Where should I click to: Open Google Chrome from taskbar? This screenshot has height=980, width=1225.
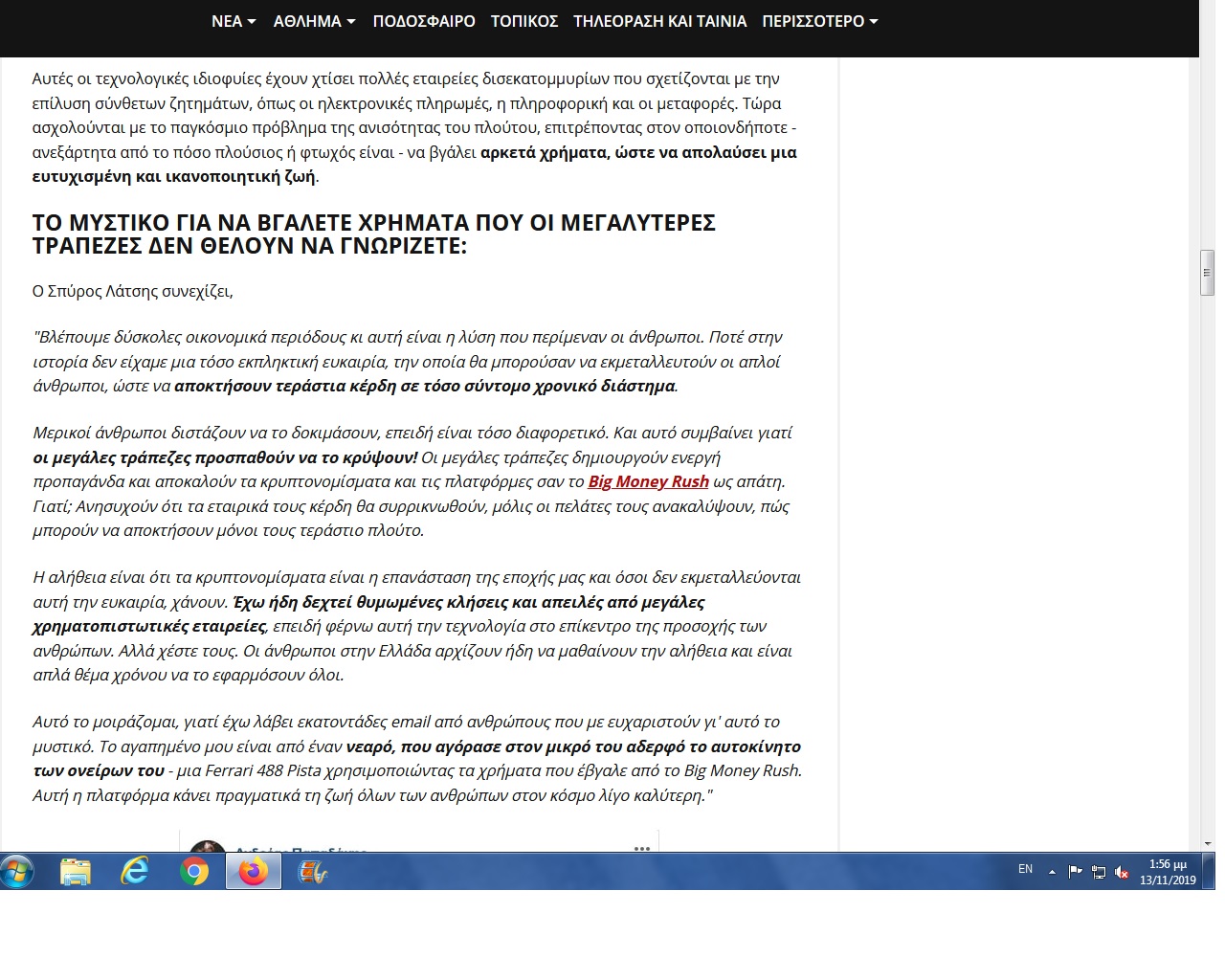tap(194, 872)
